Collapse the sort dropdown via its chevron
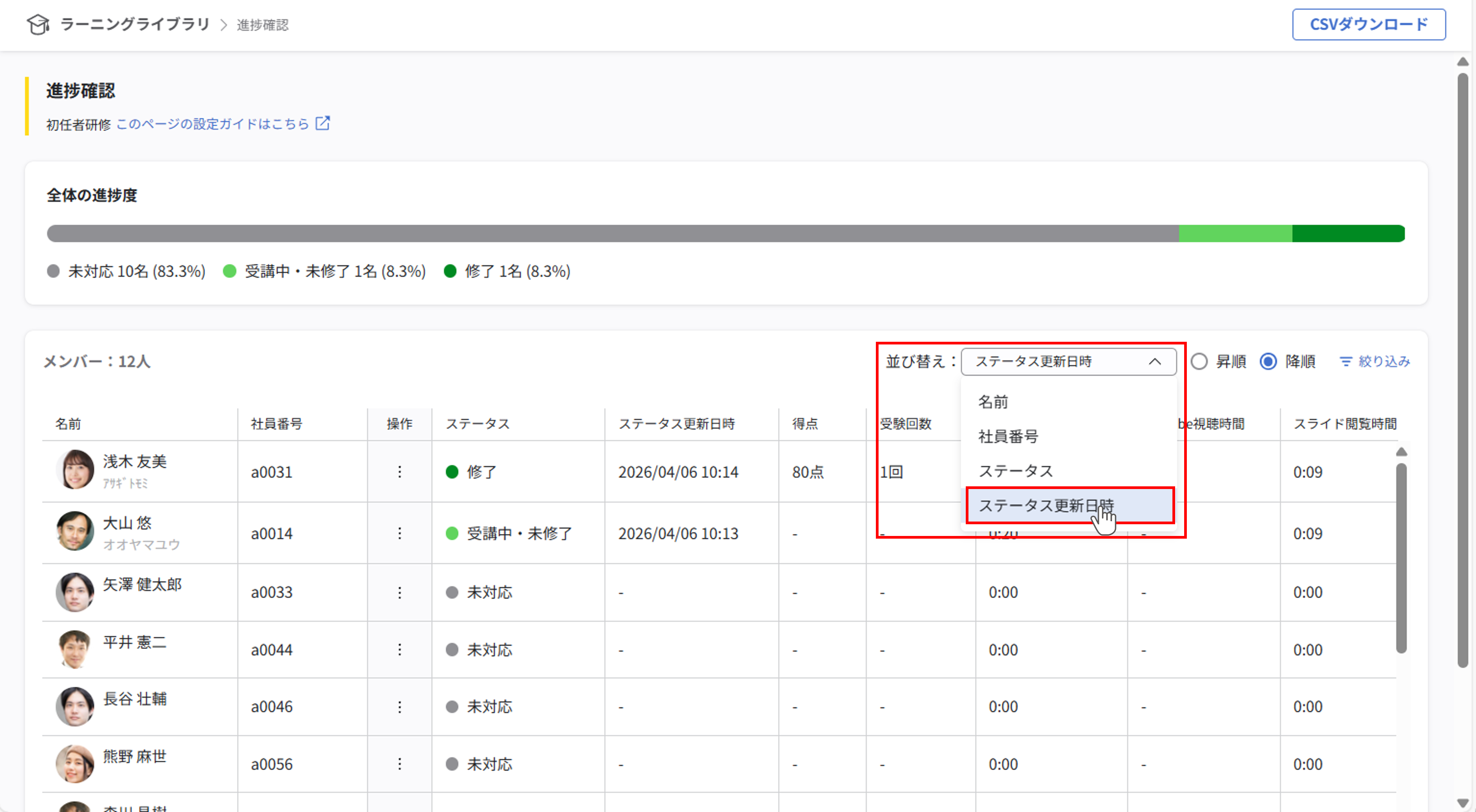Viewport: 1476px width, 812px height. 1156,361
